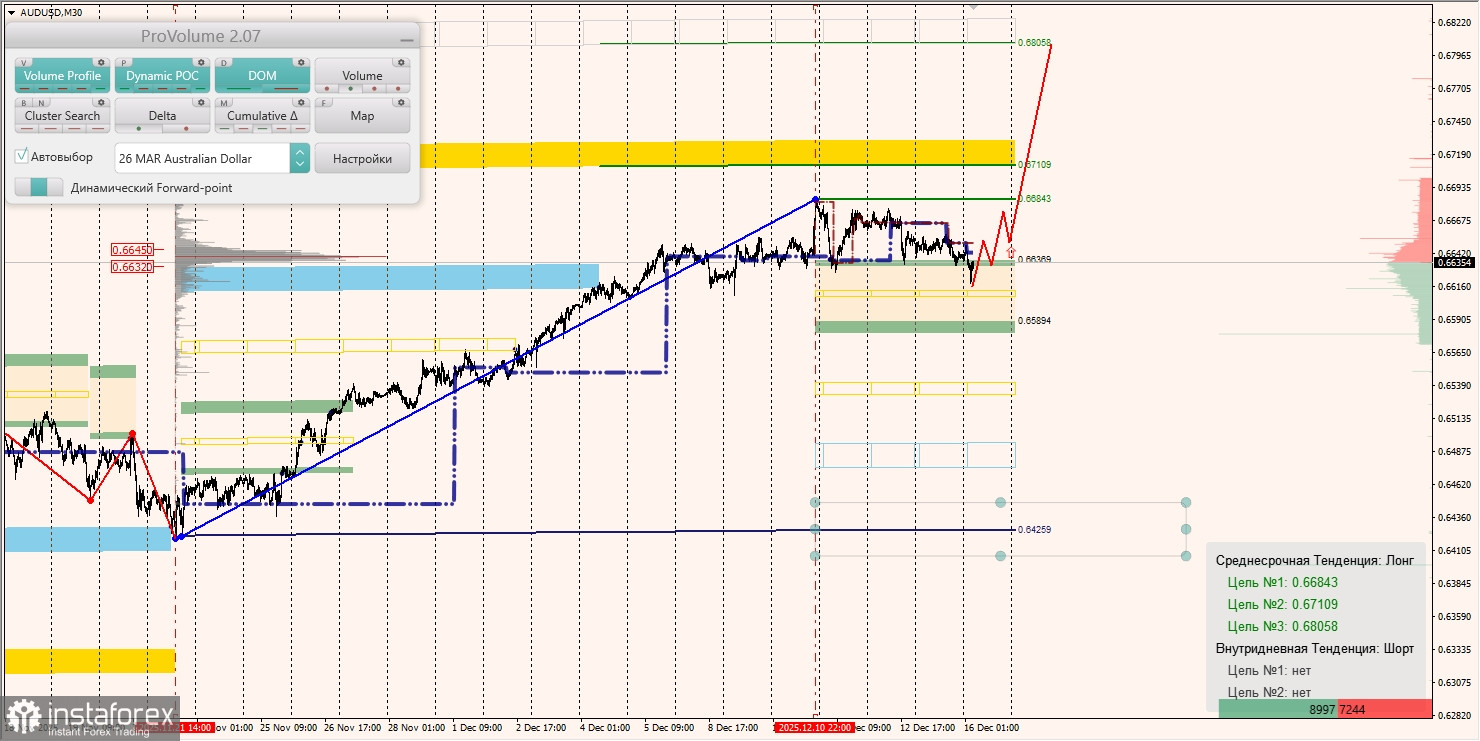The width and height of the screenshot is (1480, 741).
Task: Toggle the Автовыбор checkbox
Action: 21,156
